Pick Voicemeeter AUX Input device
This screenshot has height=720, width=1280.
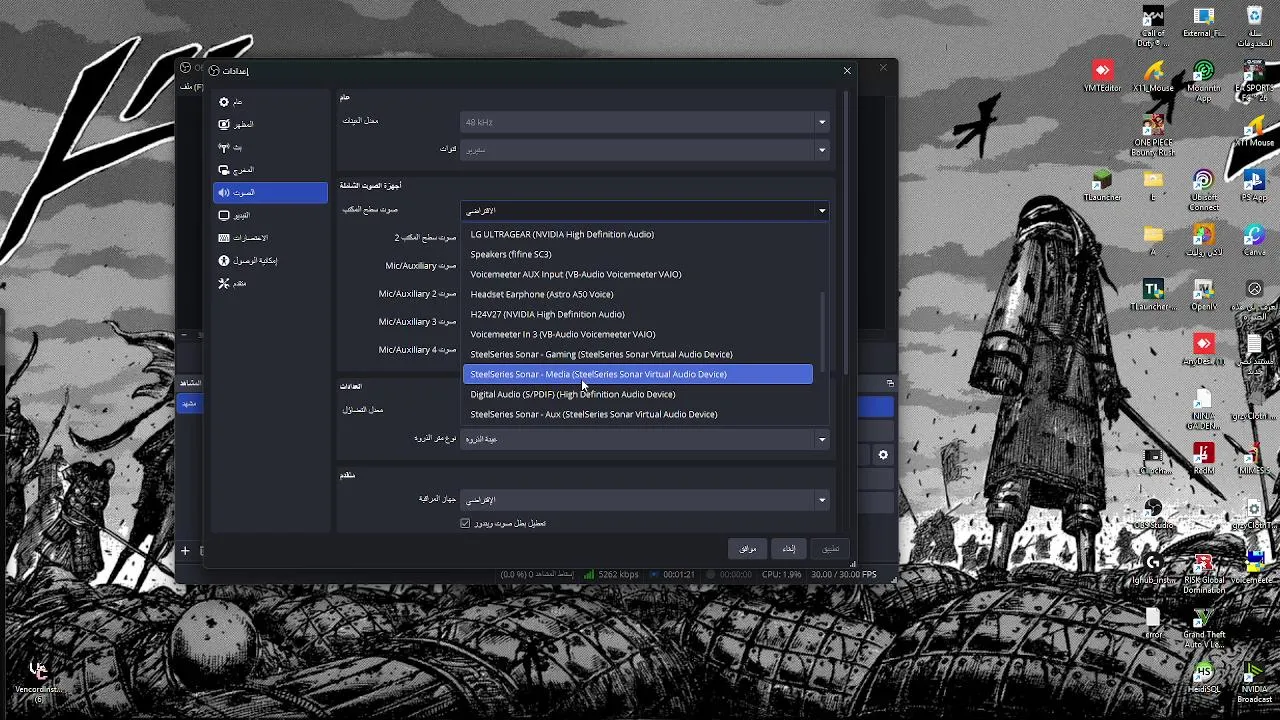point(638,274)
